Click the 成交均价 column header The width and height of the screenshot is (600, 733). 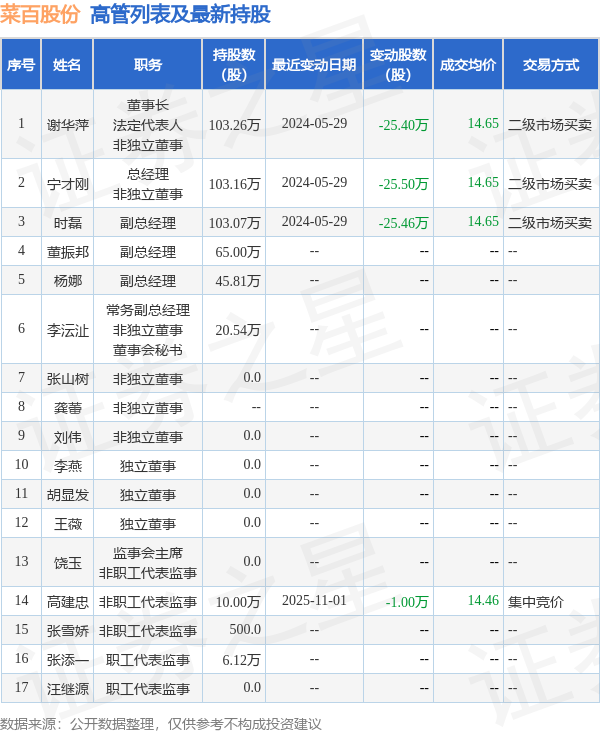pos(468,65)
